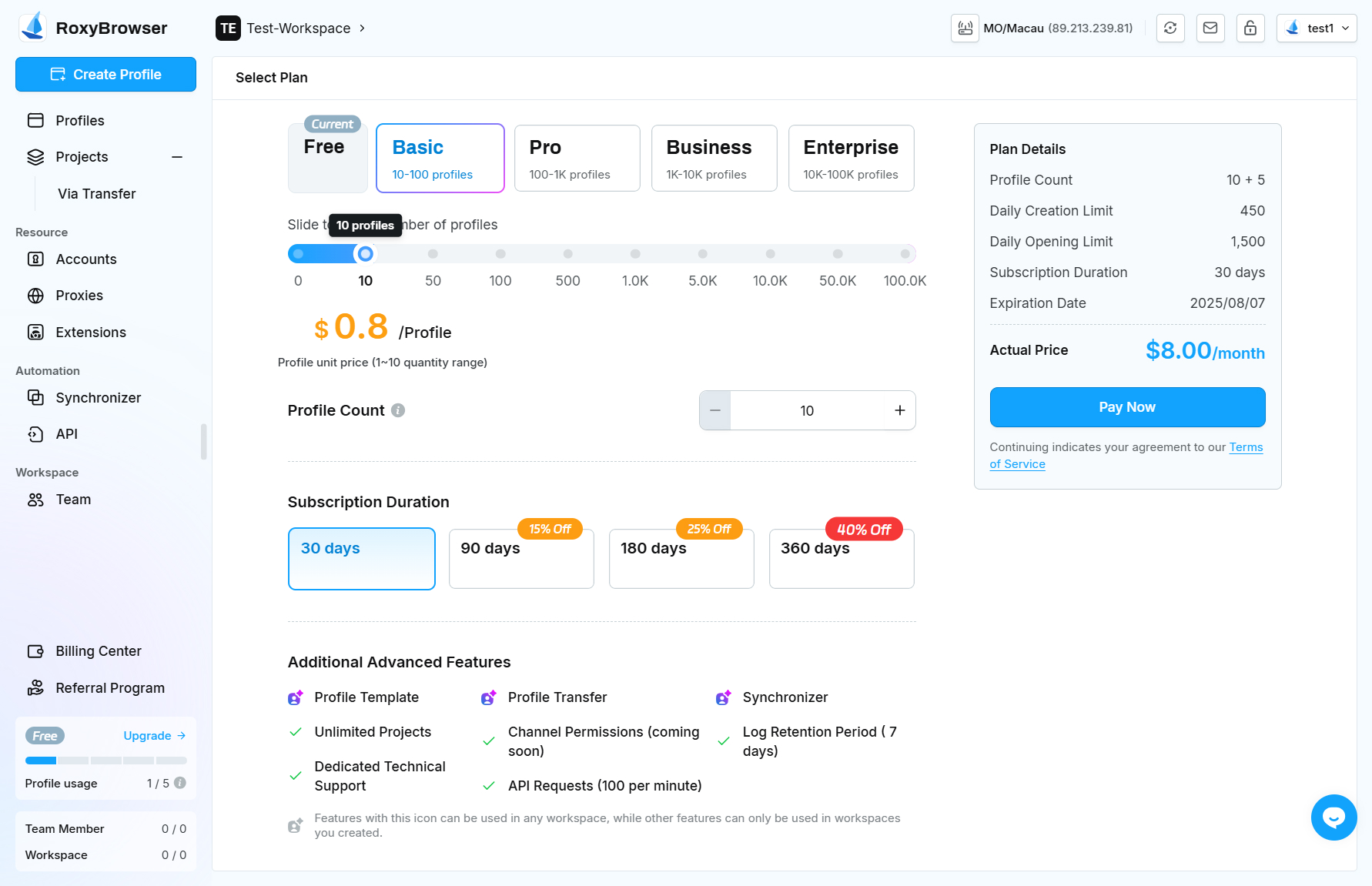Click the Profile Count info icon
The height and width of the screenshot is (886, 1372).
tap(398, 410)
